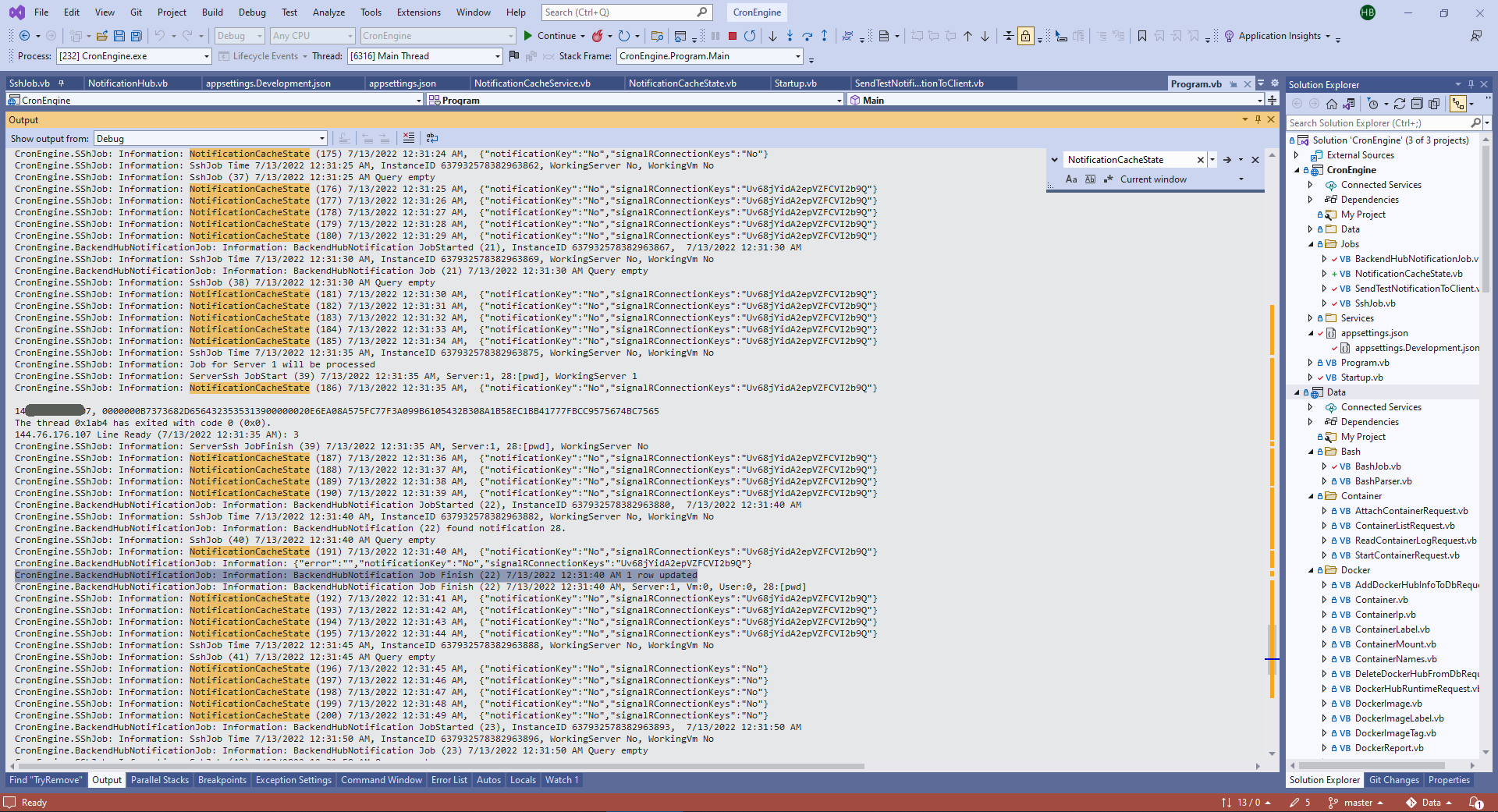Toggle Word Wrap in Output window
This screenshot has height=812, width=1498.
[x=432, y=138]
